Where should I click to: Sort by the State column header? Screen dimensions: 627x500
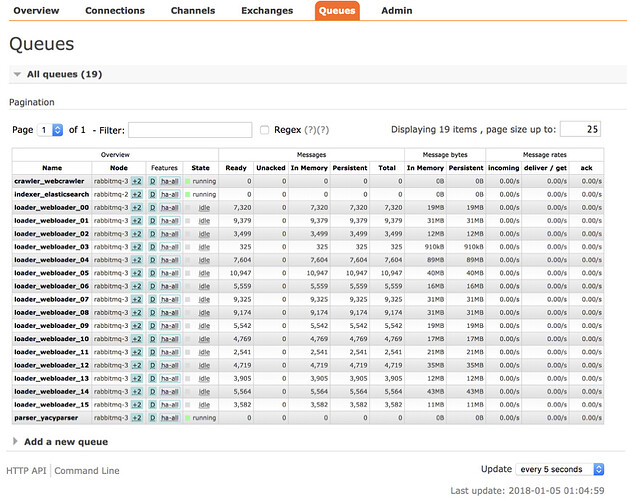pos(200,168)
